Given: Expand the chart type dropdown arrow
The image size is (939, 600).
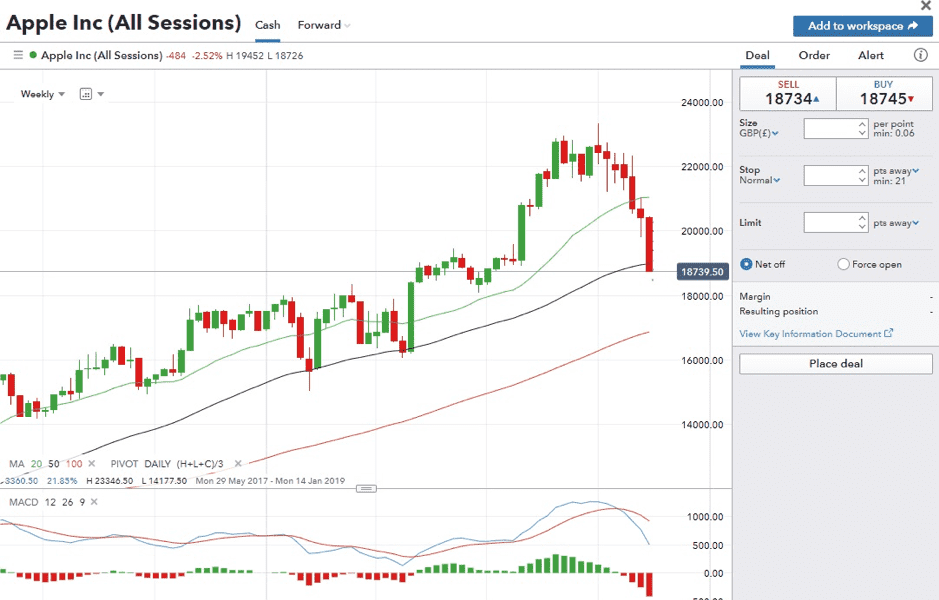Looking at the screenshot, I should pyautogui.click(x=101, y=94).
